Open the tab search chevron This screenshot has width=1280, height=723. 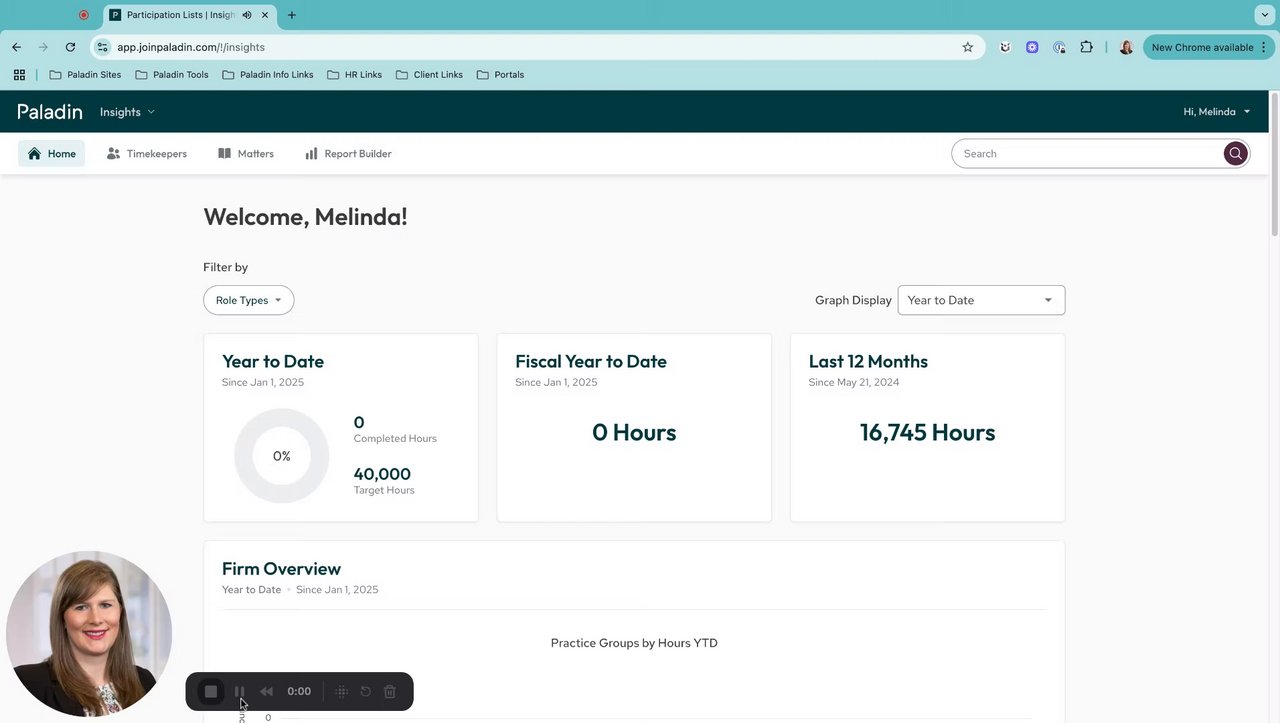tap(1265, 15)
